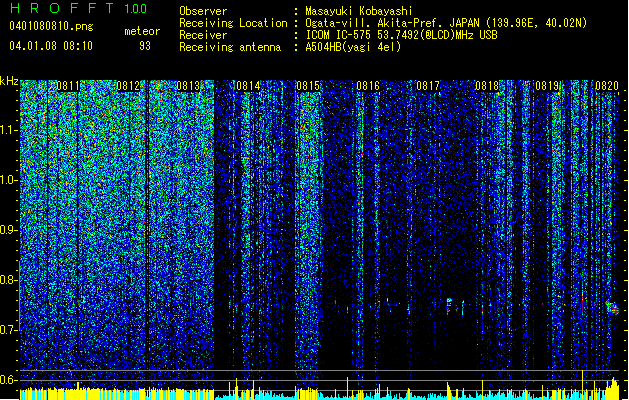Image resolution: width=629 pixels, height=400 pixels.
Task: Click the Receiver field label
Action: click(203, 35)
